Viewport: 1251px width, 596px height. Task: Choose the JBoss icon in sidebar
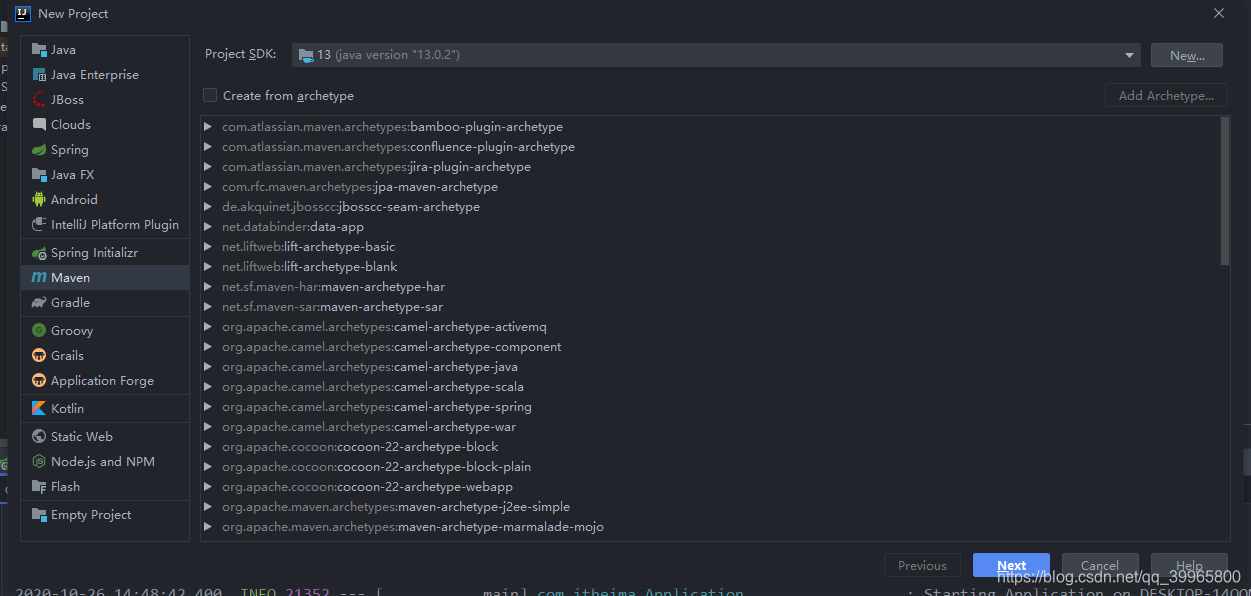(x=39, y=100)
